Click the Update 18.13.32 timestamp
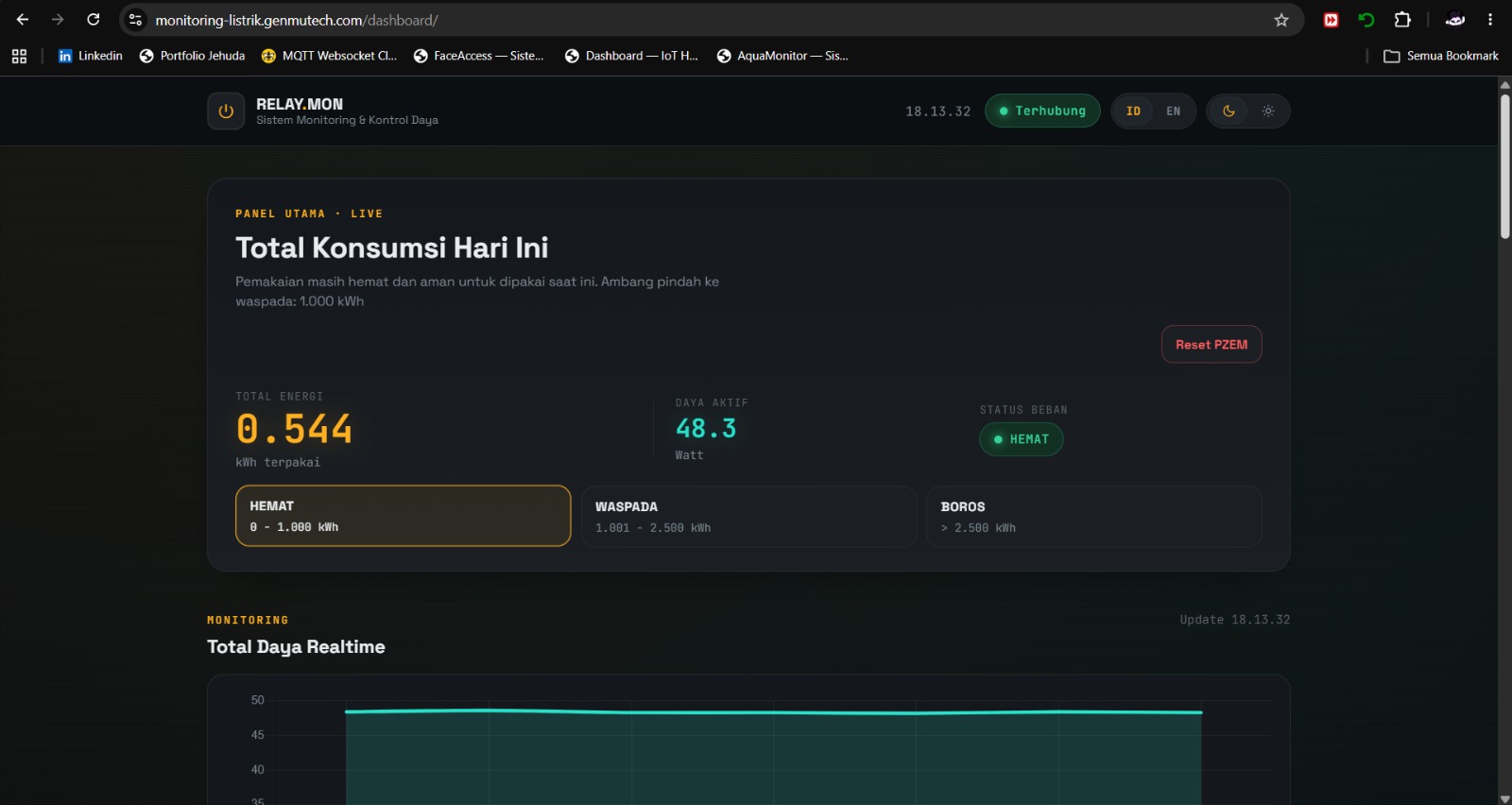Screen dimensions: 1512x805 (1234, 620)
